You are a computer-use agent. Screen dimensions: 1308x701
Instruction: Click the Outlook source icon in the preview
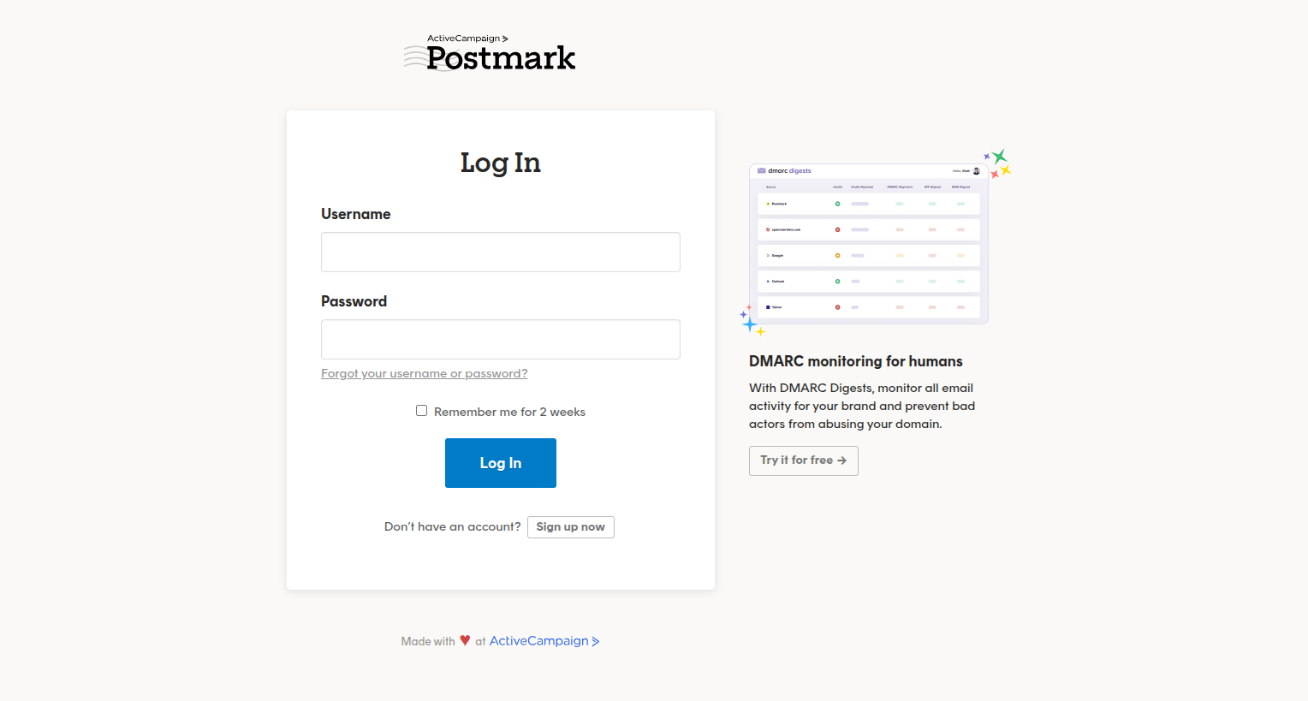(x=768, y=281)
